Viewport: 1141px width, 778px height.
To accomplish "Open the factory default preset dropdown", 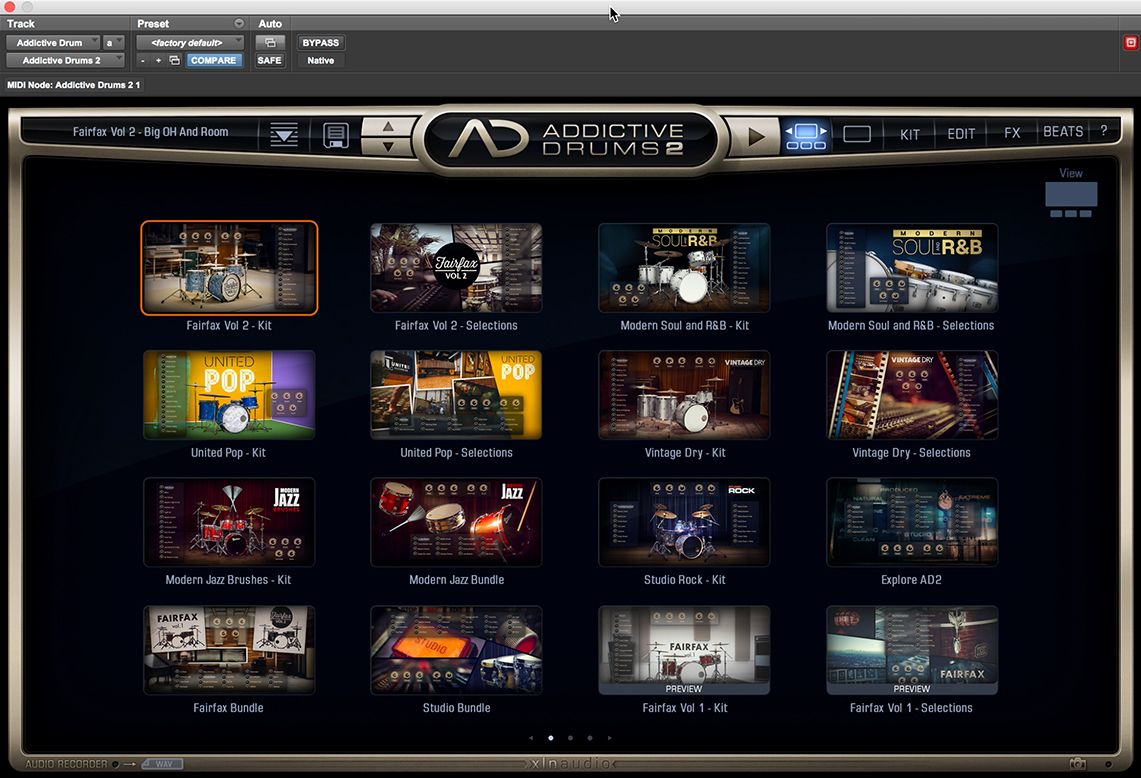I will click(x=190, y=43).
